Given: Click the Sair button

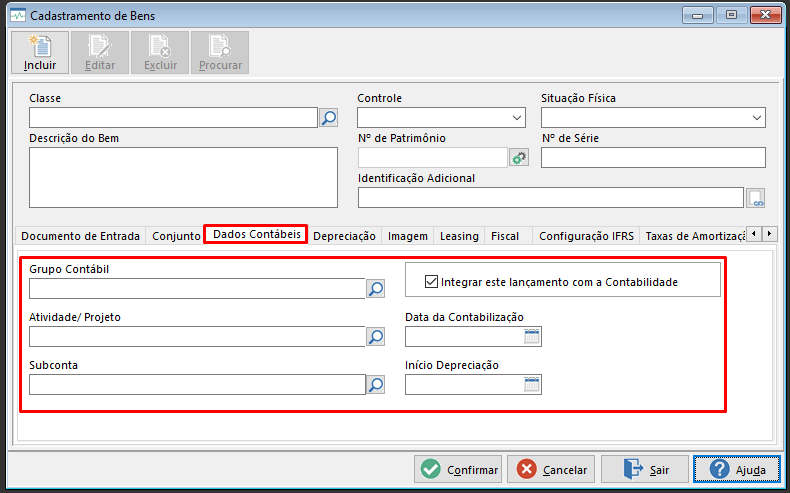Looking at the screenshot, I should pyautogui.click(x=645, y=469).
